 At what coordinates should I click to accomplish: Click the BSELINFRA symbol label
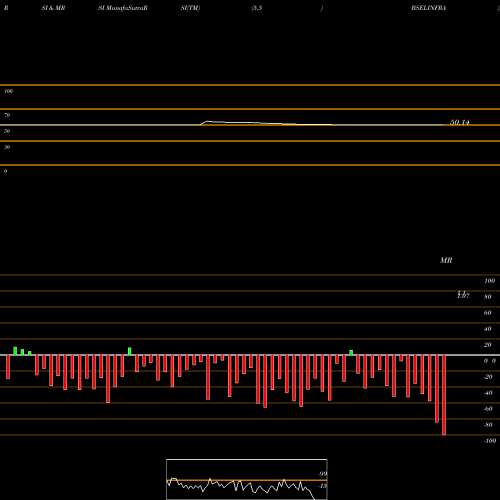tap(429, 8)
